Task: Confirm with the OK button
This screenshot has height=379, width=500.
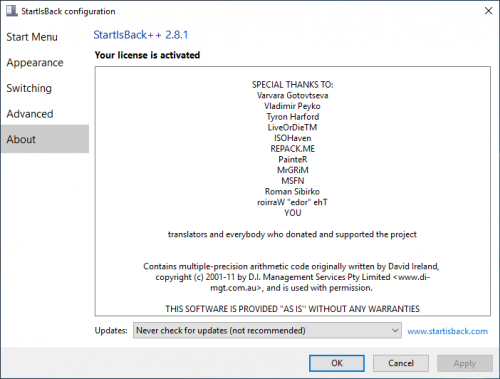Action: (337, 363)
